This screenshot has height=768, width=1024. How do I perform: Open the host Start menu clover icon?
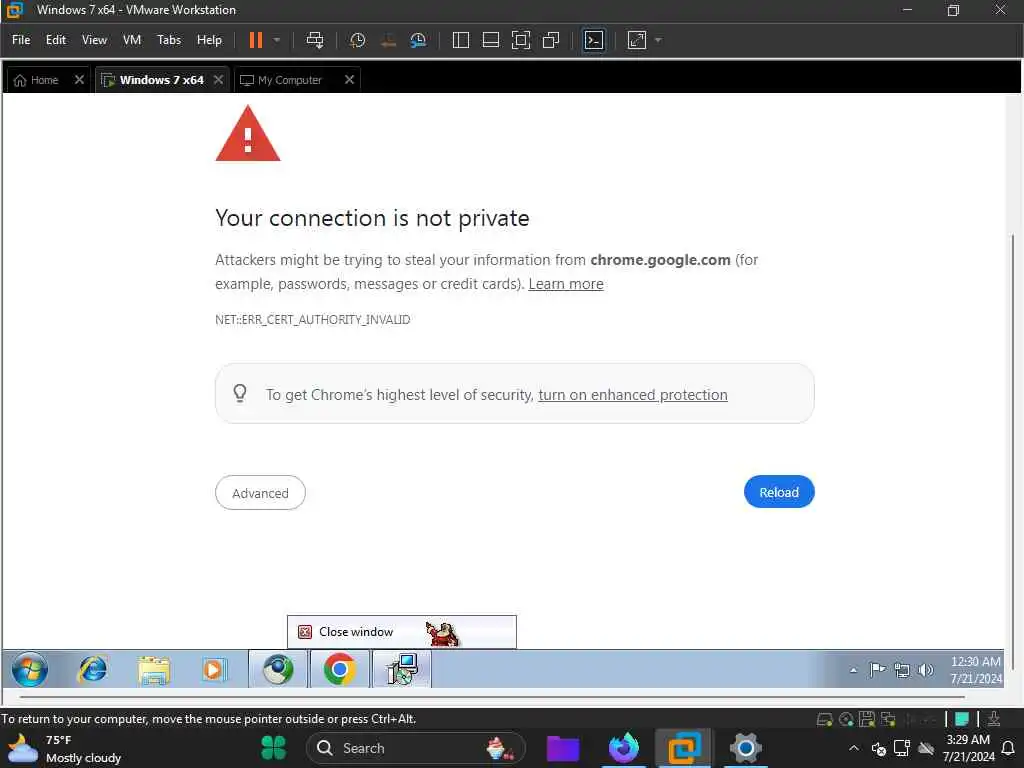point(274,748)
